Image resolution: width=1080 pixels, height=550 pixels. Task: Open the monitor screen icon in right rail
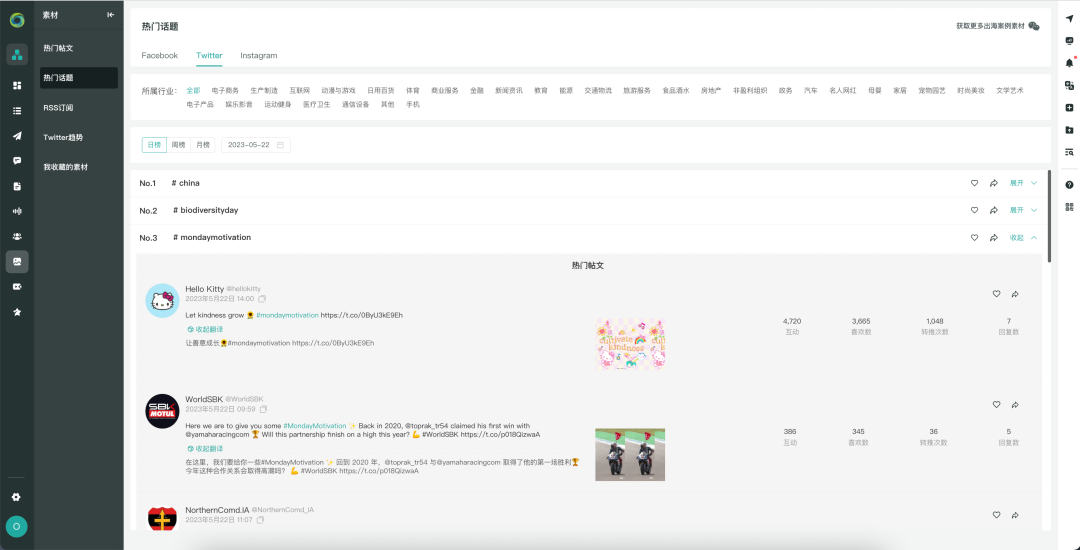pos(1069,41)
